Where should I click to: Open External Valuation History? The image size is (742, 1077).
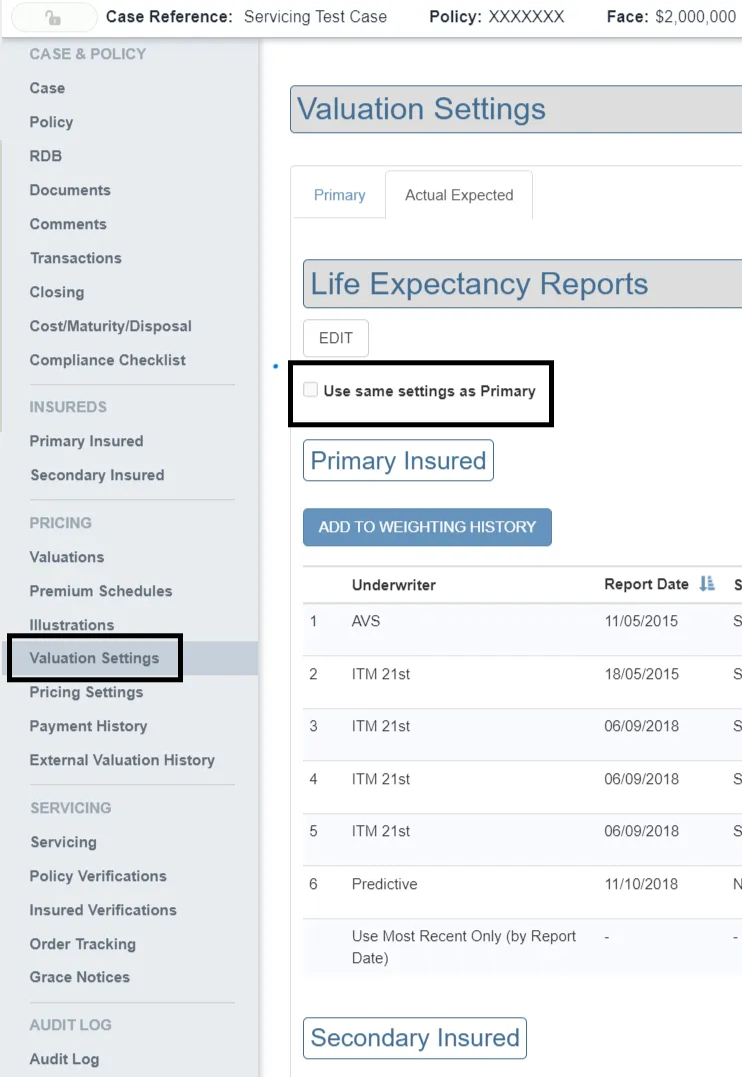pyautogui.click(x=122, y=760)
